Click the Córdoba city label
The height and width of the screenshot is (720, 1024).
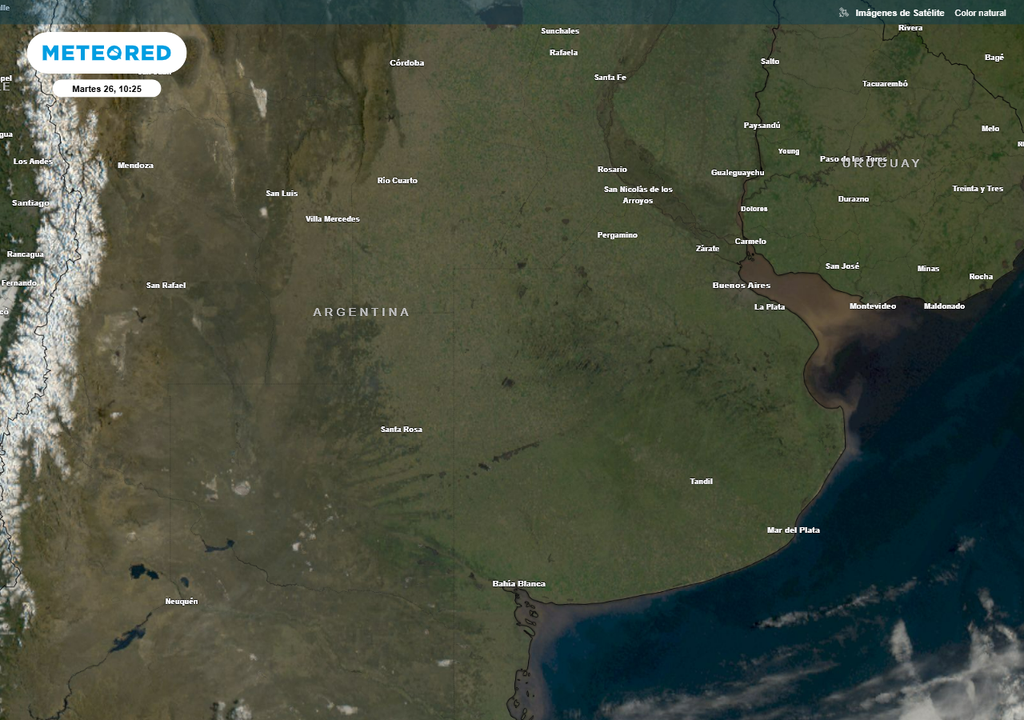pos(407,62)
